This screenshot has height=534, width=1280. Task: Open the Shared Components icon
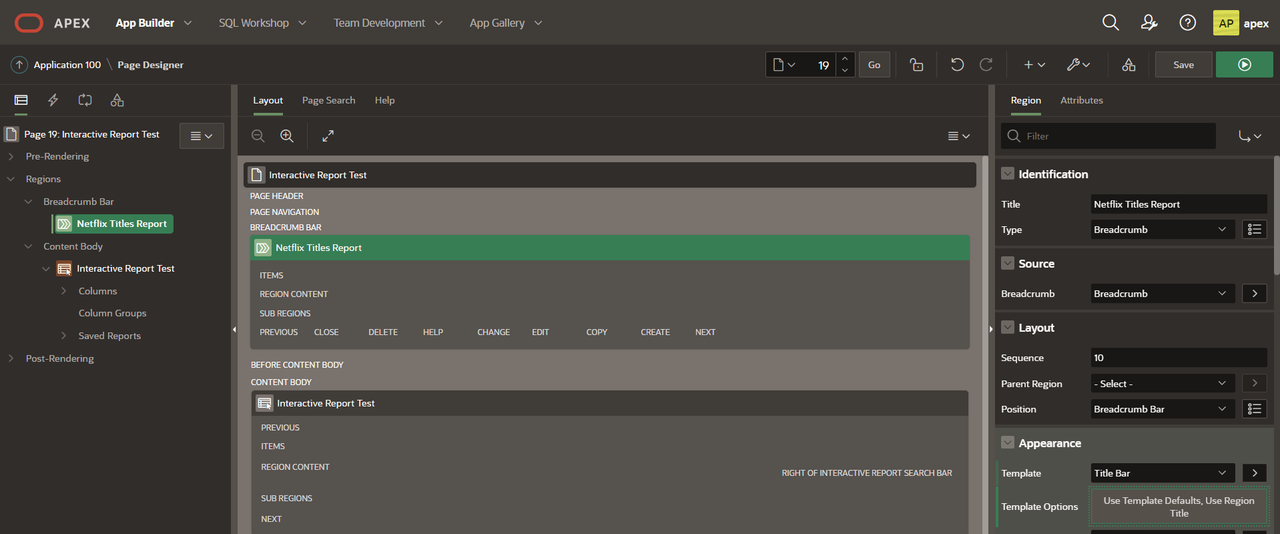tap(1128, 64)
